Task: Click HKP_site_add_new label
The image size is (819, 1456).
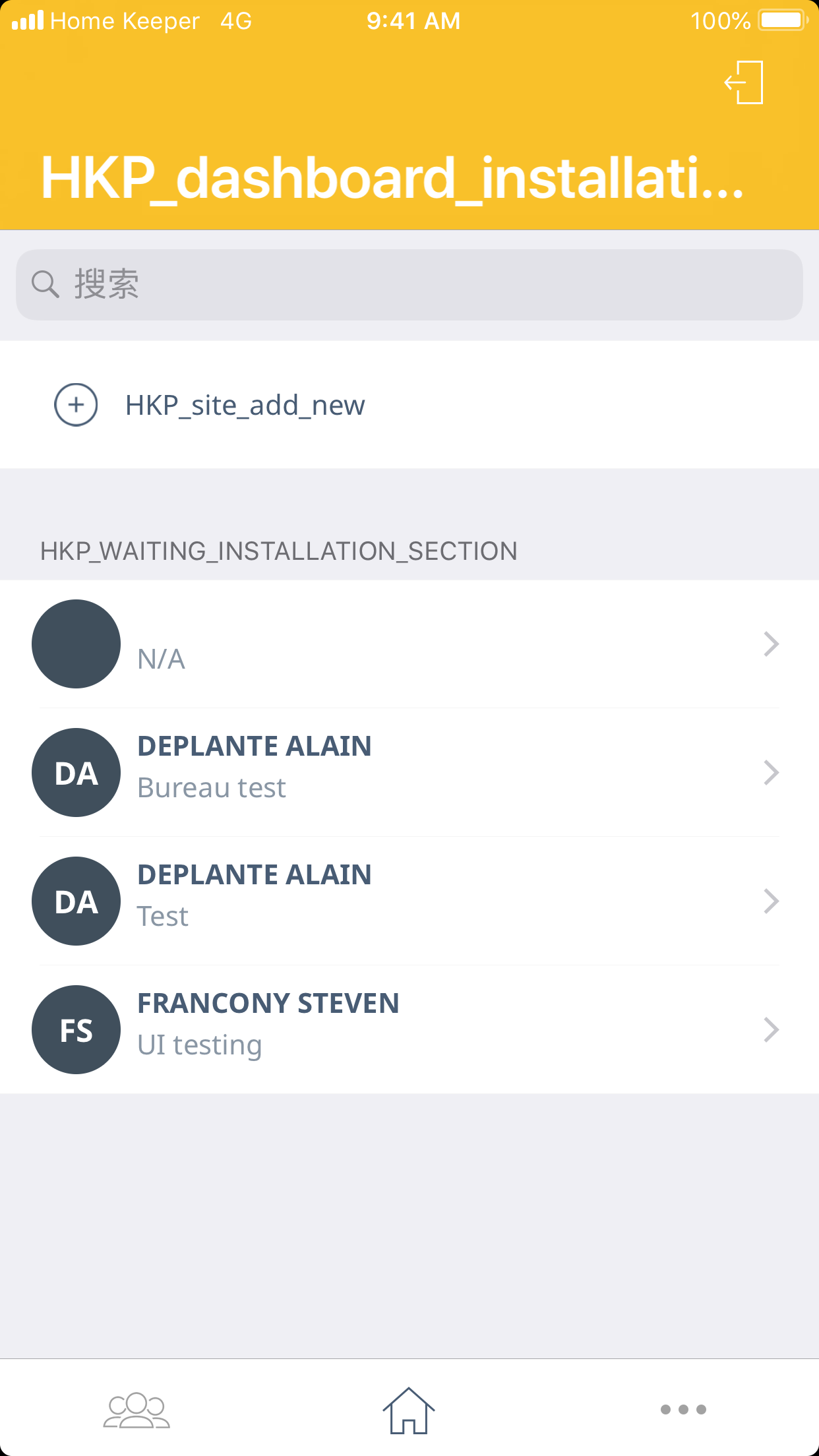Action: 245,405
